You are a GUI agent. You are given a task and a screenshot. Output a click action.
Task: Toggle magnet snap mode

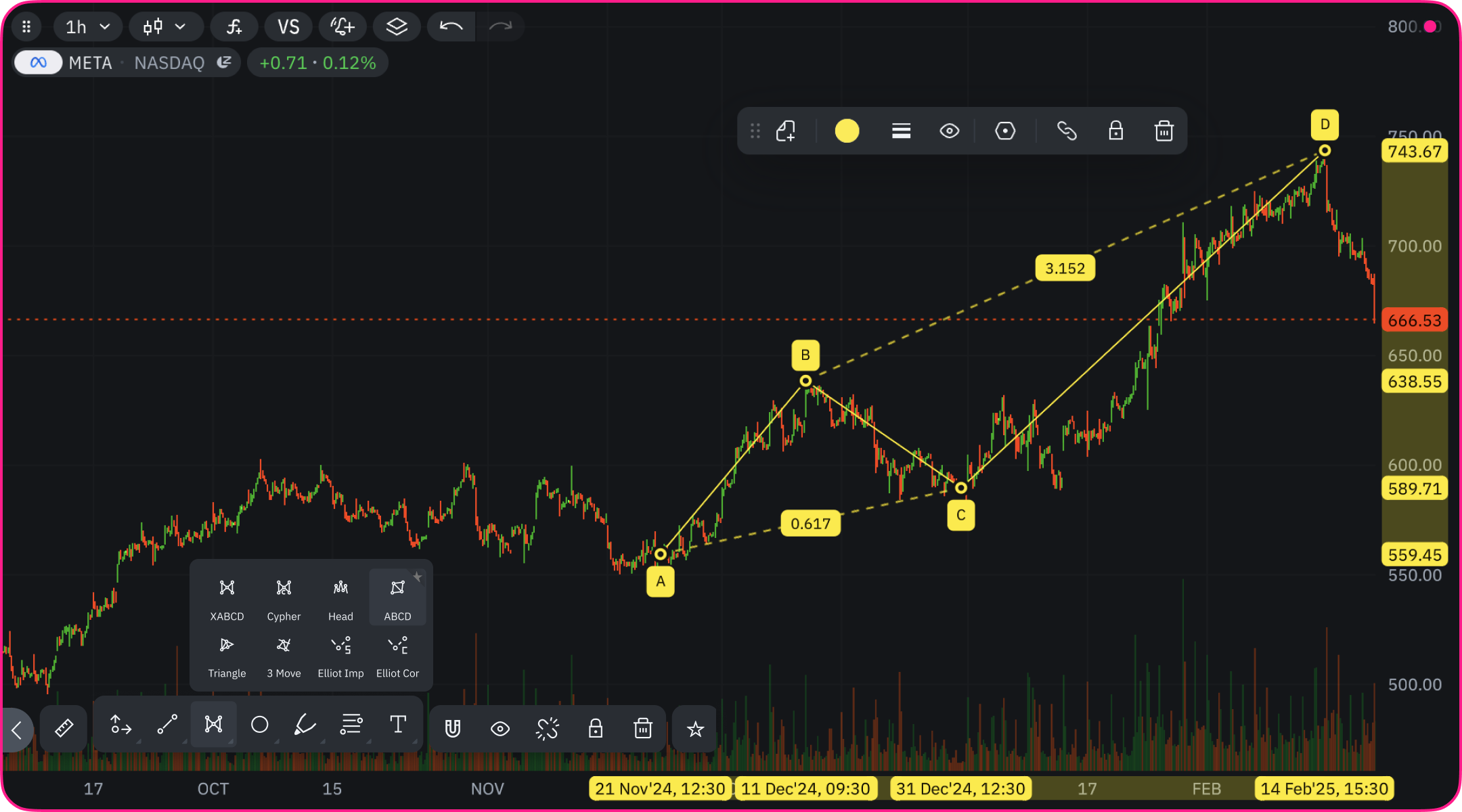(453, 728)
